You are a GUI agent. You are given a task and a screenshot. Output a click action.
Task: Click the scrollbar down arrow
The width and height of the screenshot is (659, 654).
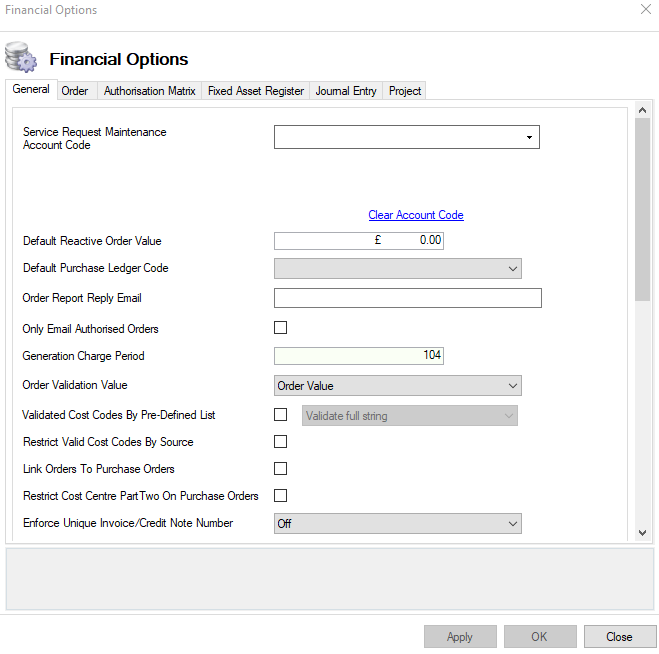[642, 534]
